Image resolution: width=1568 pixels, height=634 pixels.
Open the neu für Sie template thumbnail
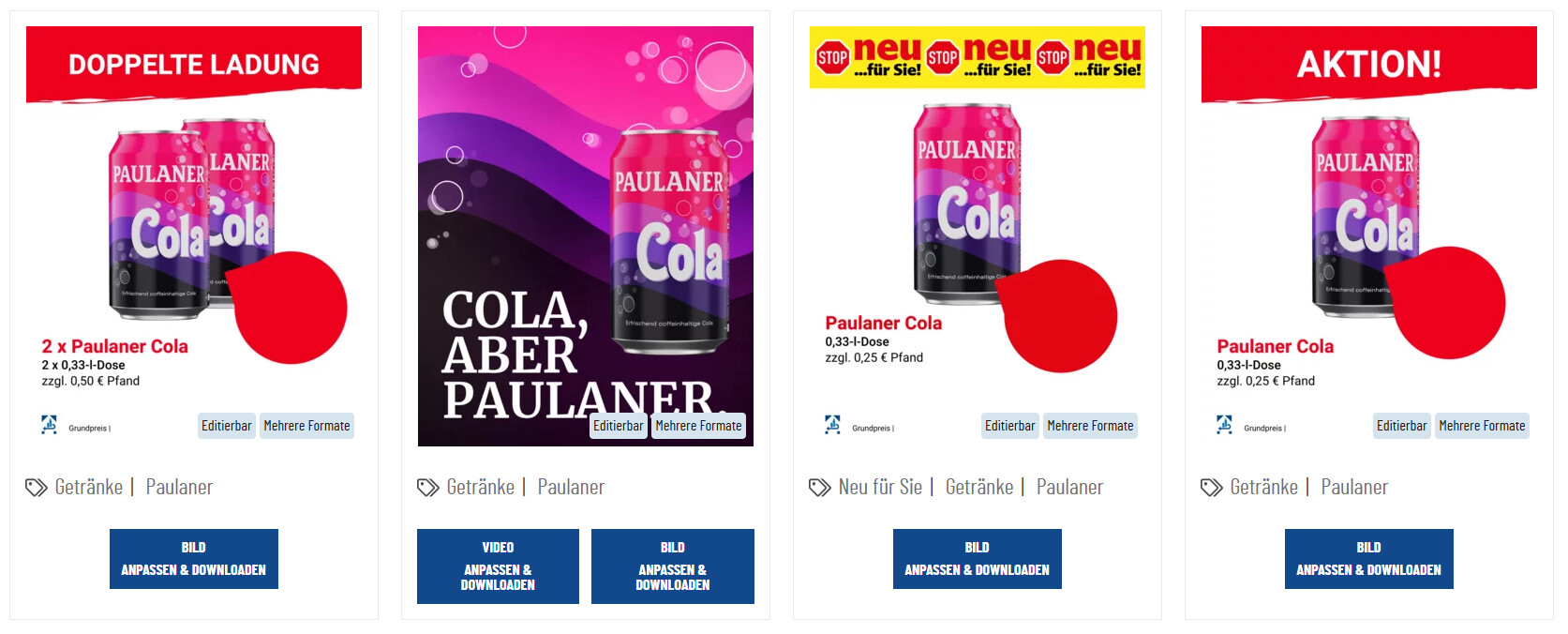(x=978, y=236)
